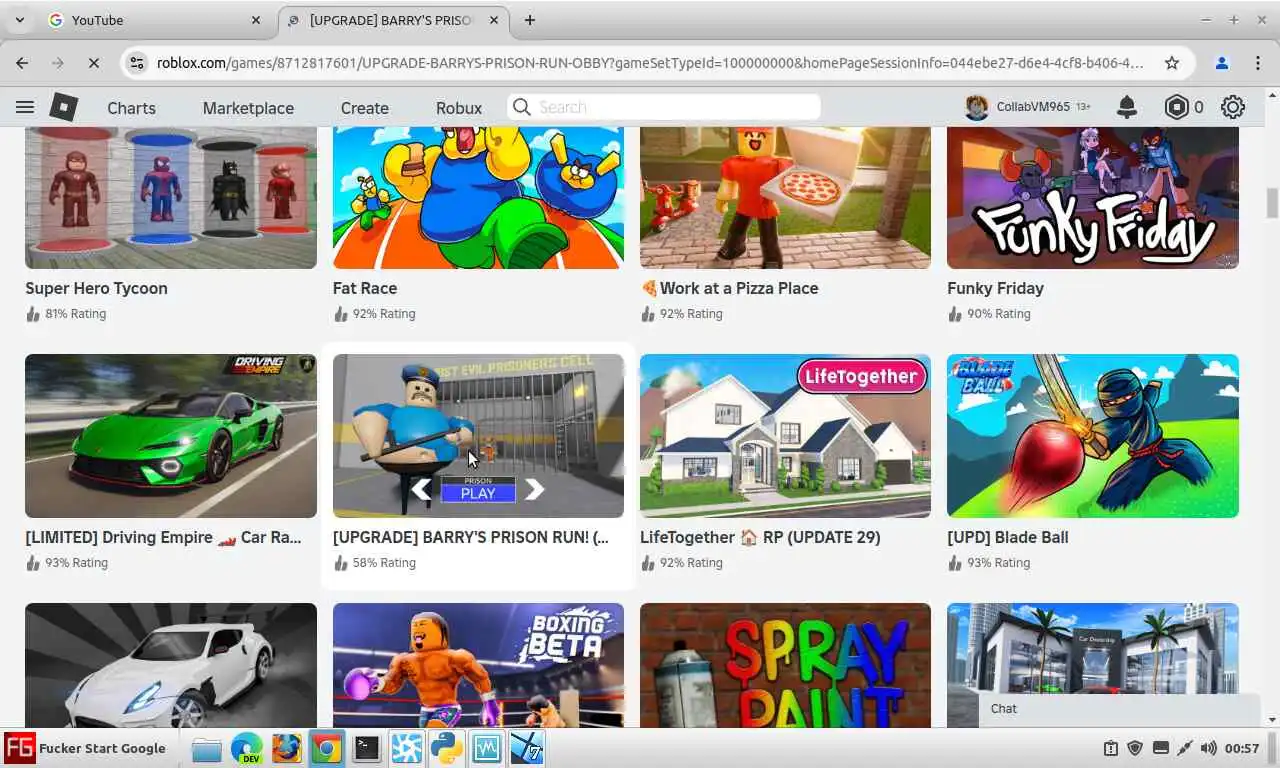Launch Edge Dev from the taskbar
The image size is (1280, 768).
click(246, 748)
